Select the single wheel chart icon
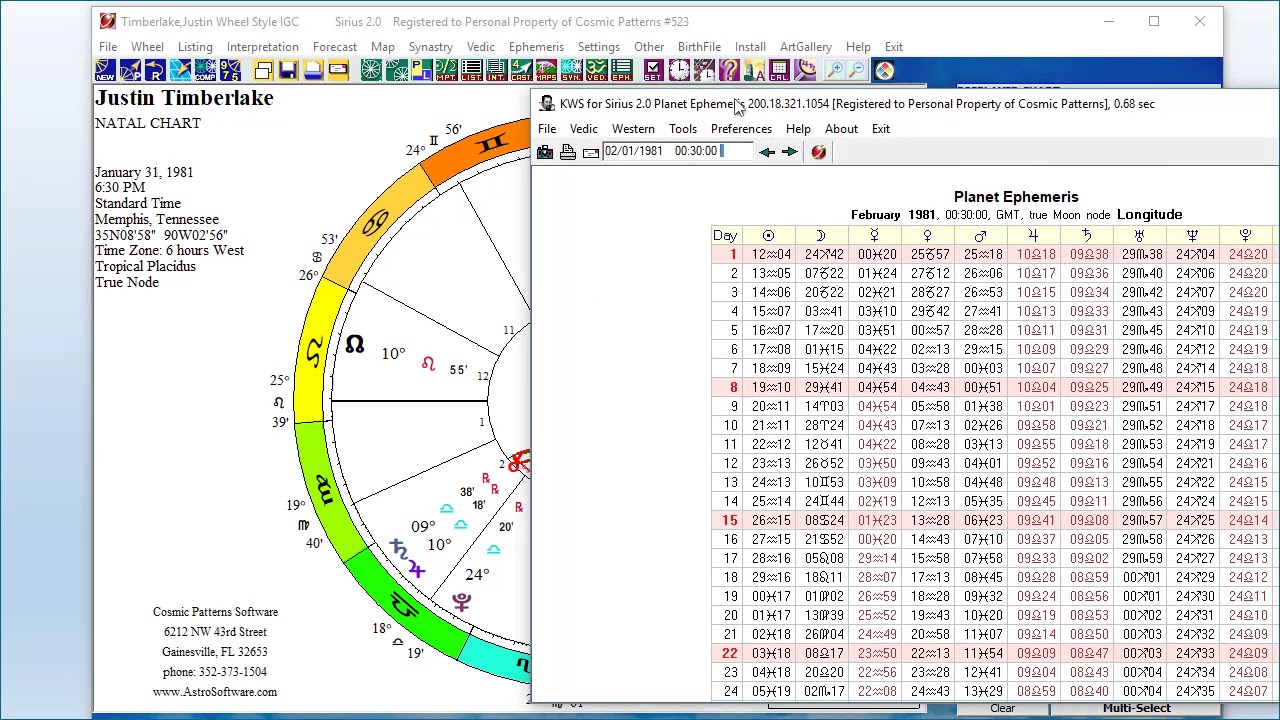 pyautogui.click(x=371, y=71)
